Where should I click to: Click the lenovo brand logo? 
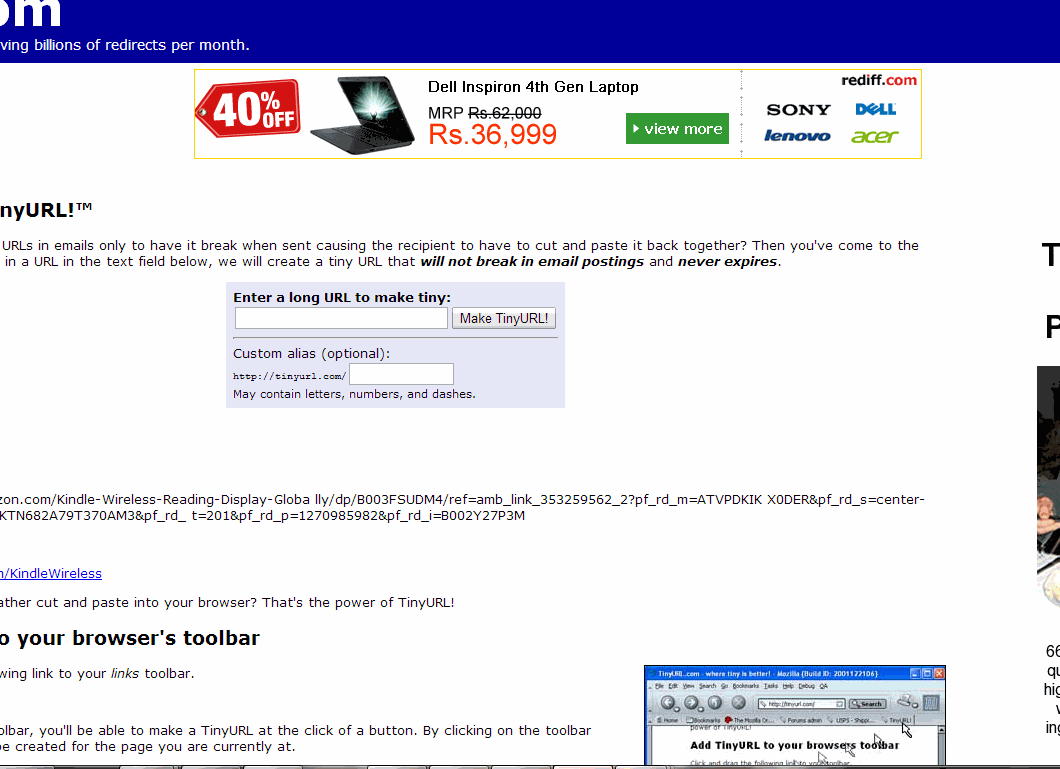[x=797, y=136]
